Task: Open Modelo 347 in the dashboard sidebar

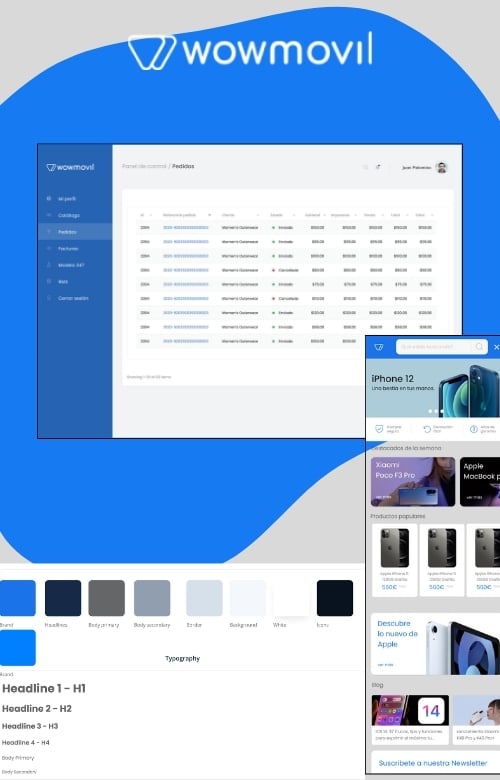Action: click(x=71, y=265)
